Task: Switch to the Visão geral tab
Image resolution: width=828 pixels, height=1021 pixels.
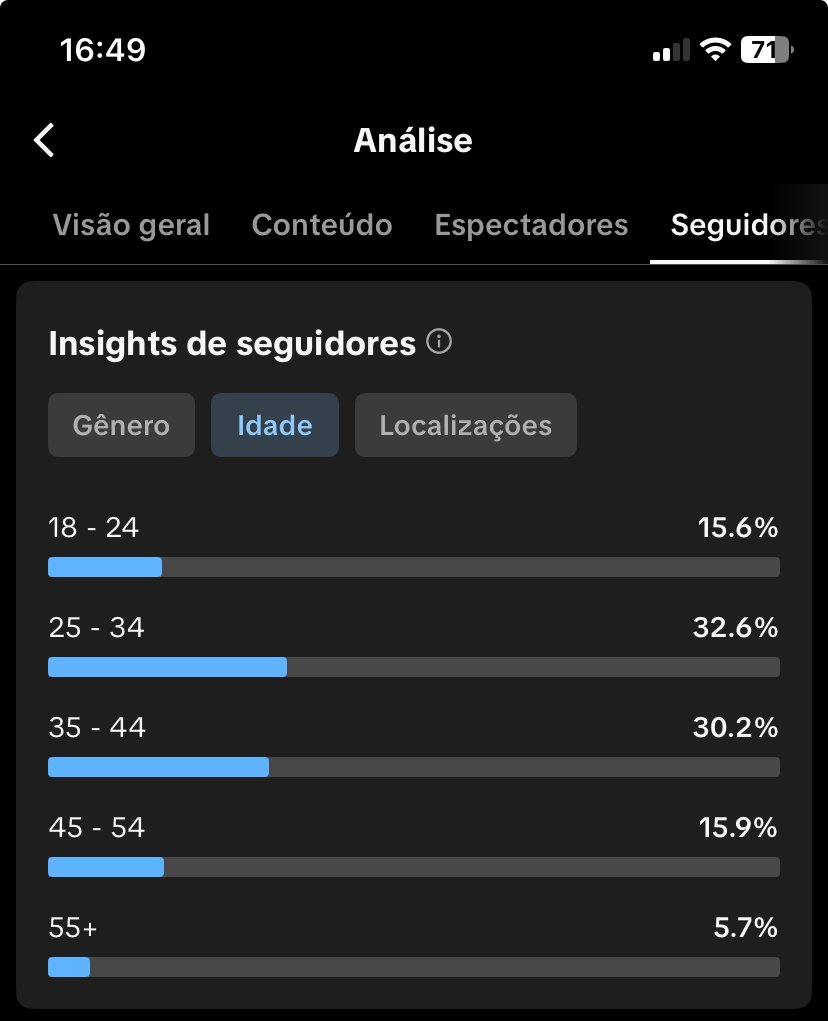Action: [x=131, y=225]
